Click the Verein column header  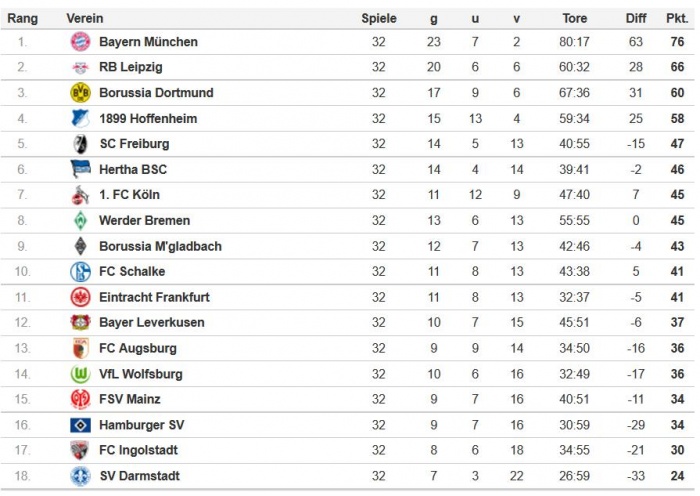84,18
